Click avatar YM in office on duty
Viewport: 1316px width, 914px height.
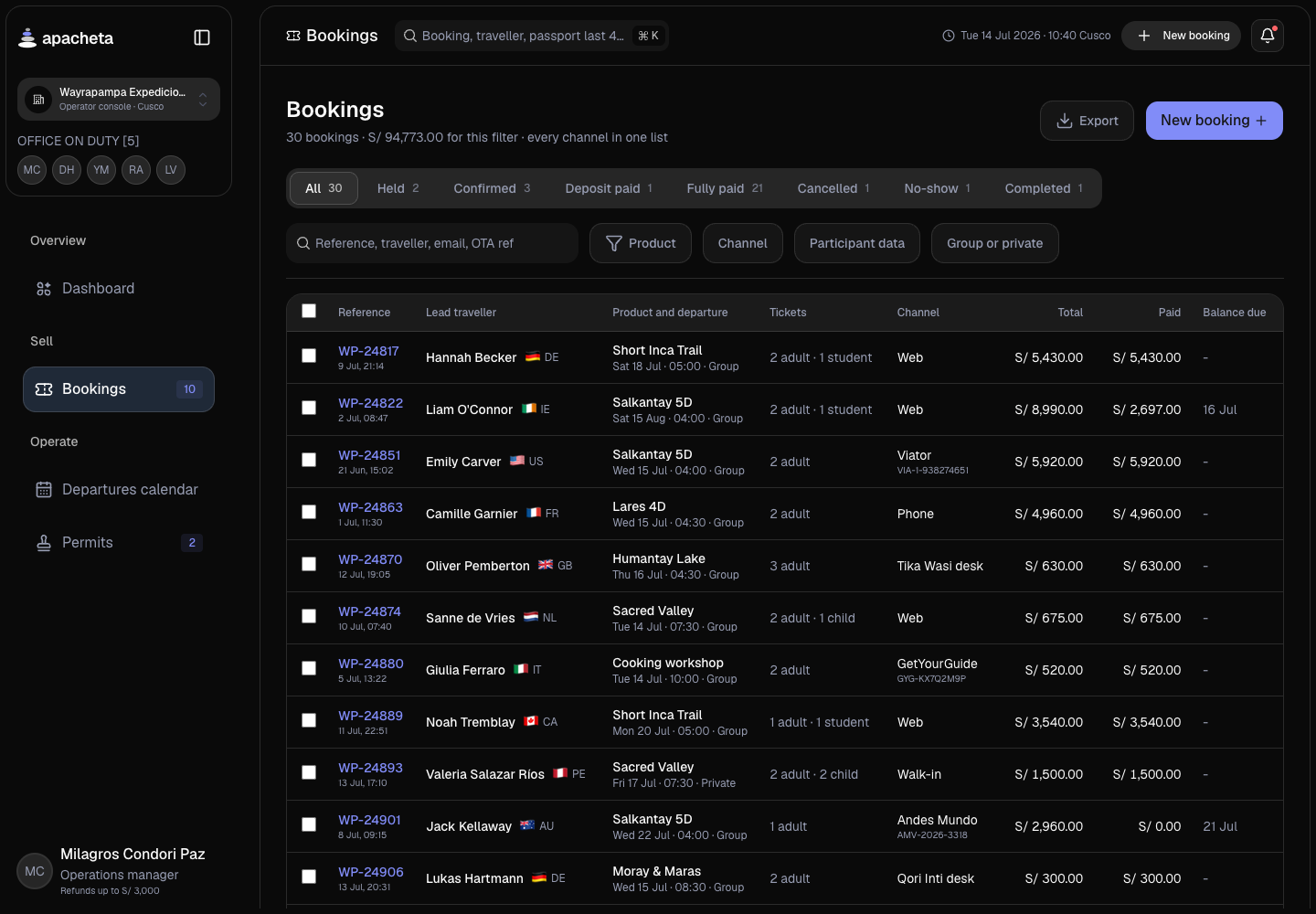click(101, 170)
